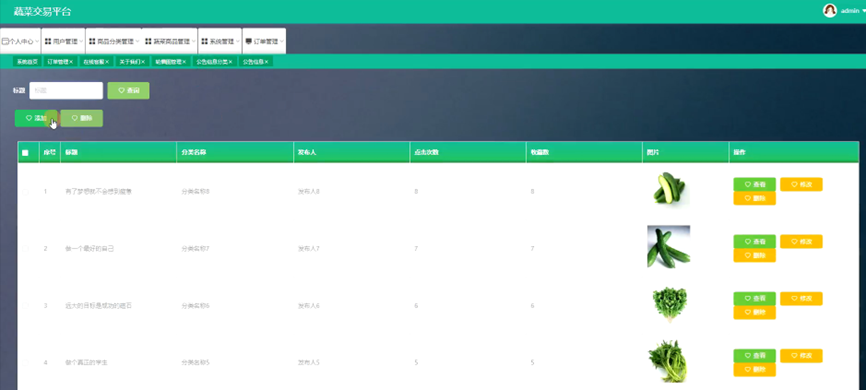Click the 个人中心 menu icon

tap(5, 41)
